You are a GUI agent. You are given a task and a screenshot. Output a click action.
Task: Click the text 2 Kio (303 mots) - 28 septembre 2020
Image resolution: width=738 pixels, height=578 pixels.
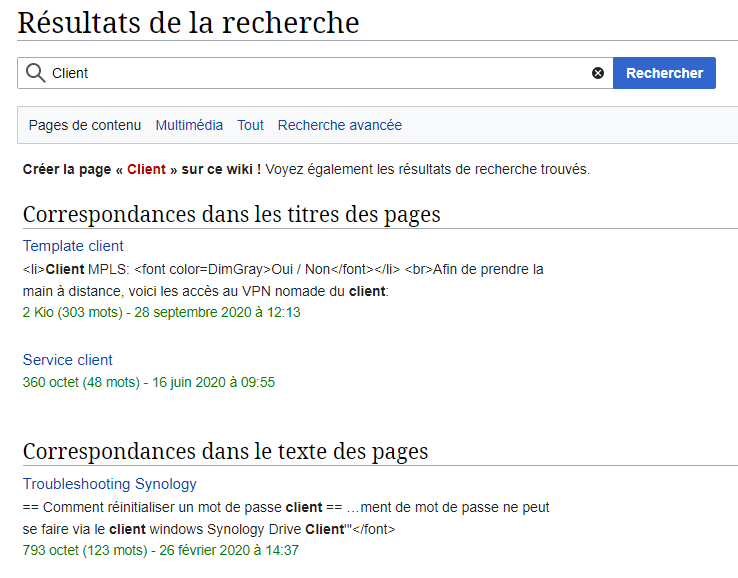[161, 313]
